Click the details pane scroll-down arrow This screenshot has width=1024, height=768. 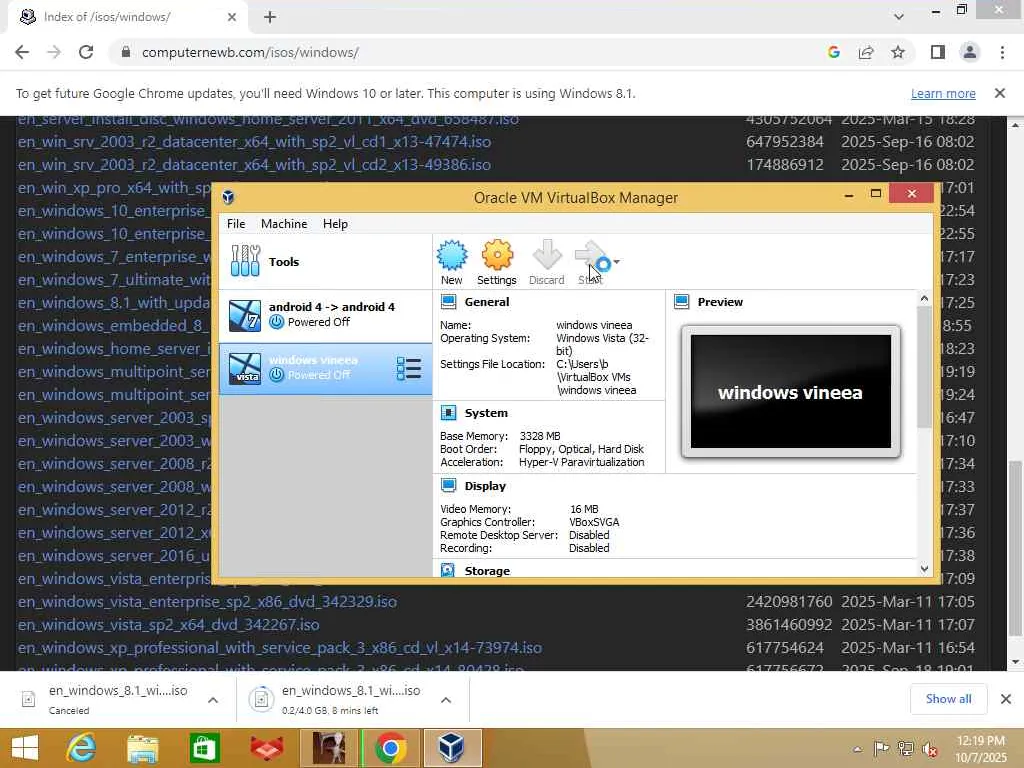pos(924,569)
